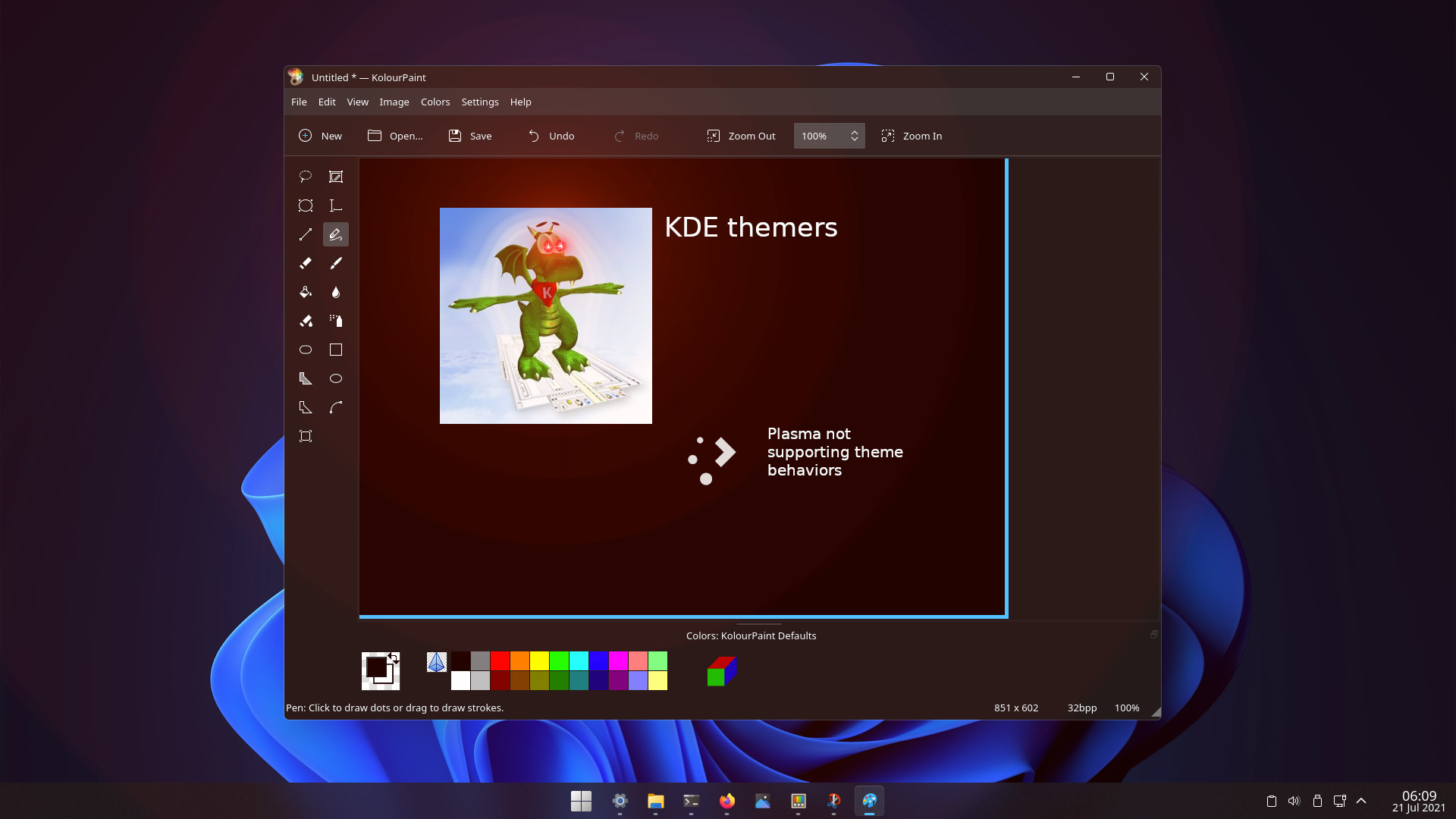Select the Color Picker droplet tool
The image size is (1456, 819).
click(336, 292)
